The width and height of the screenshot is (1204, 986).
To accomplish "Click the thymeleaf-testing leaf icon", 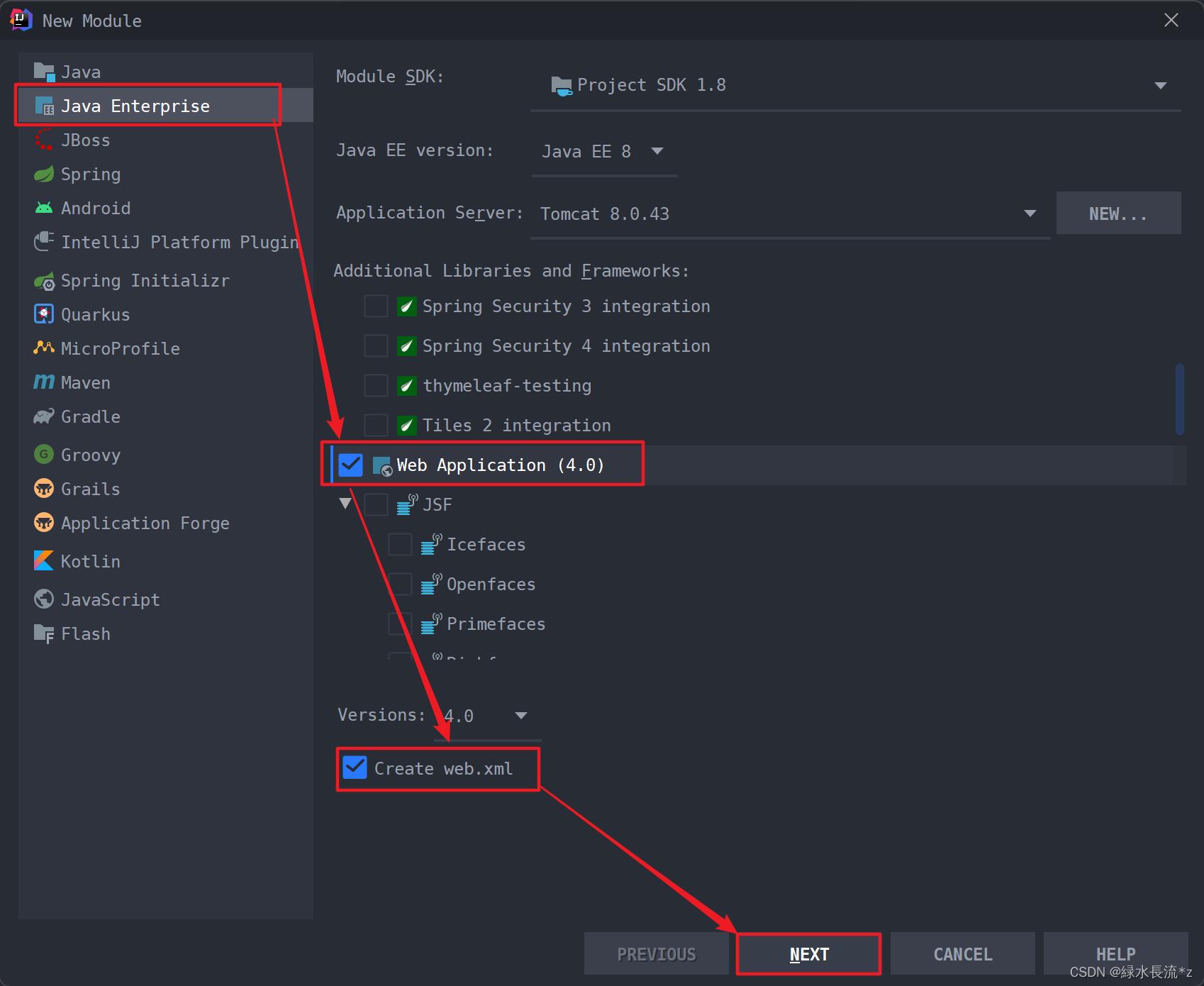I will coord(407,386).
